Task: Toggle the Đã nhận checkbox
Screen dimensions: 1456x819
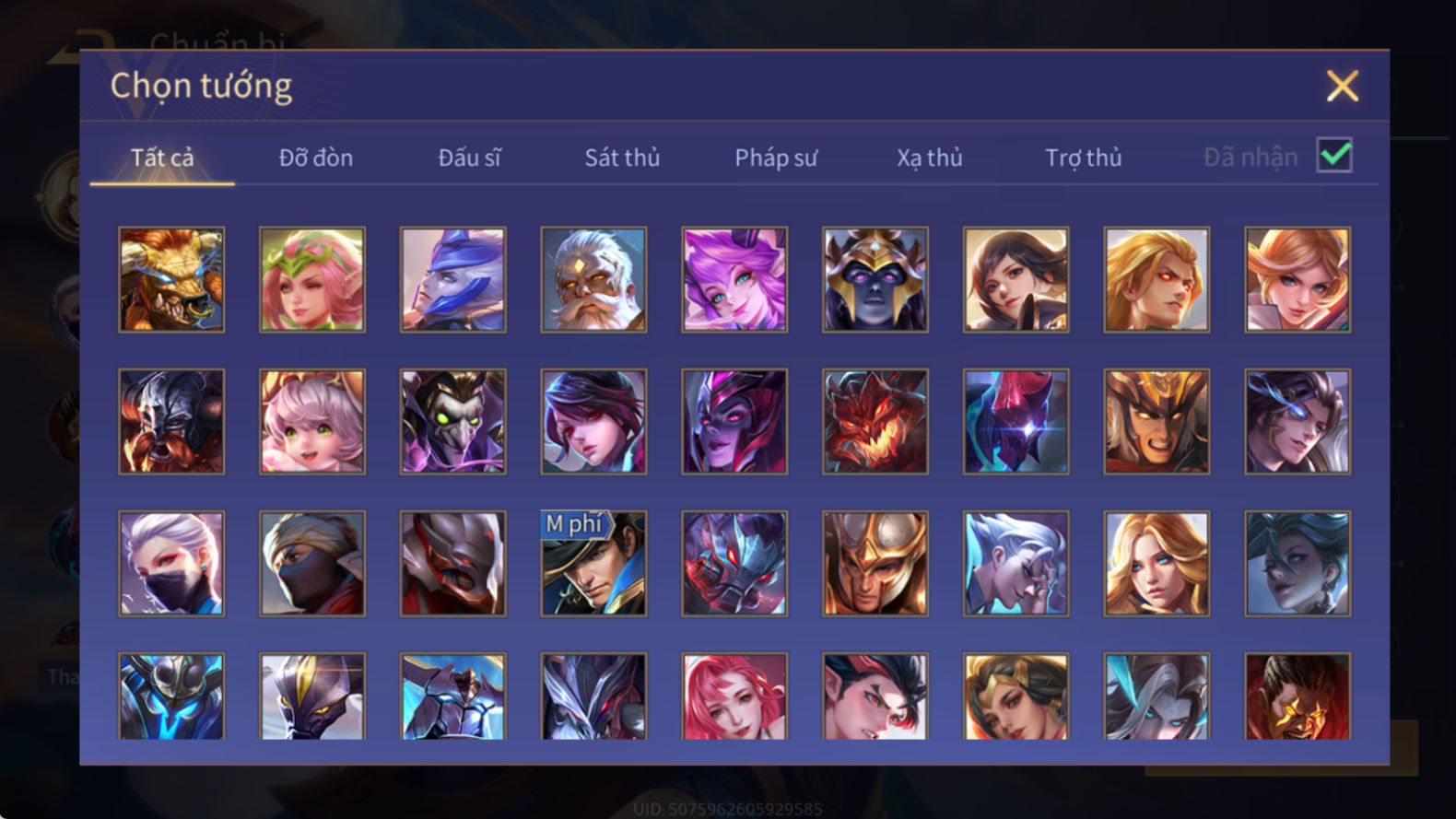Action: (1334, 156)
